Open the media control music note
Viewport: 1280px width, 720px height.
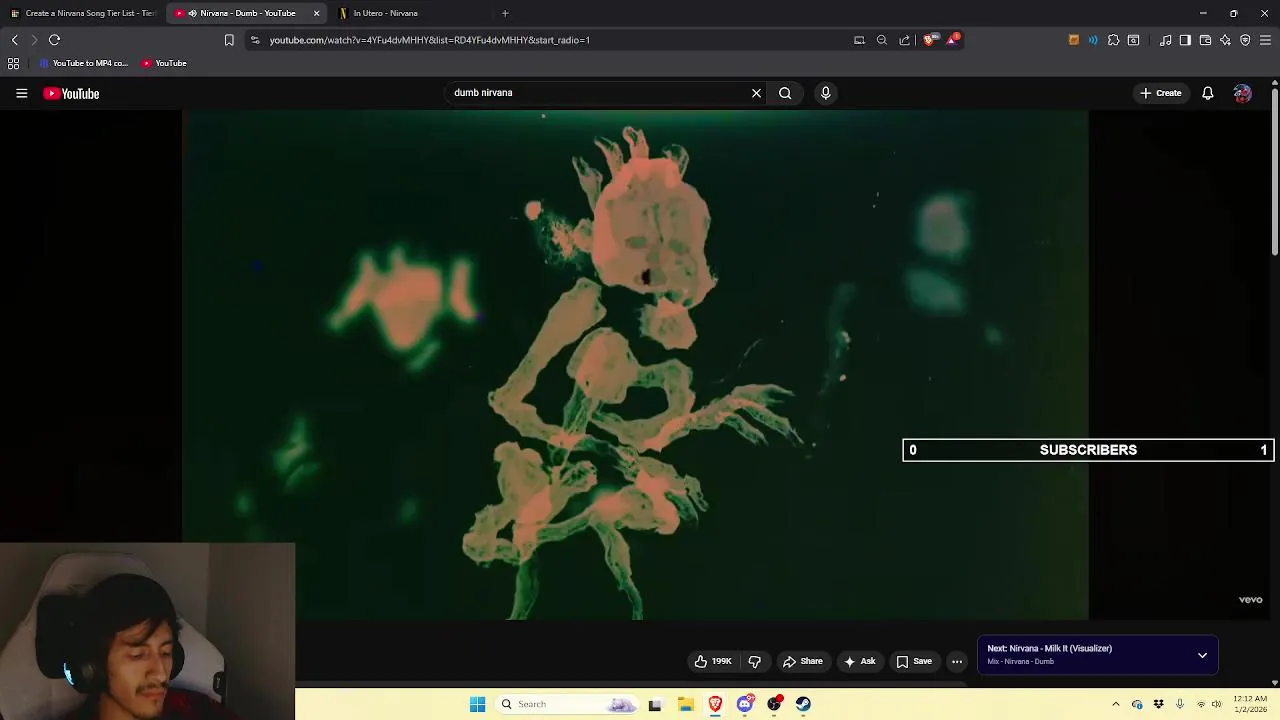coord(1165,40)
